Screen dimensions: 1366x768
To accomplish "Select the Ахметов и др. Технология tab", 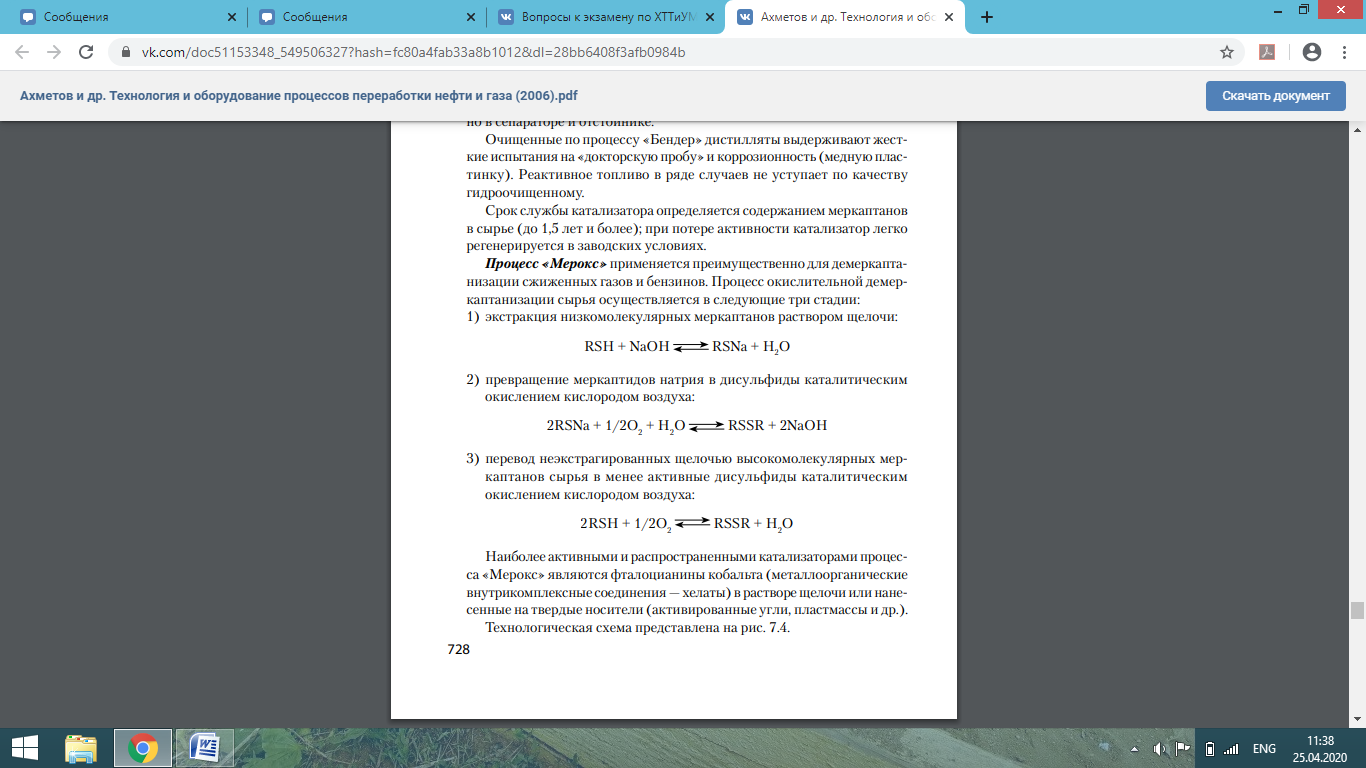I will [843, 17].
